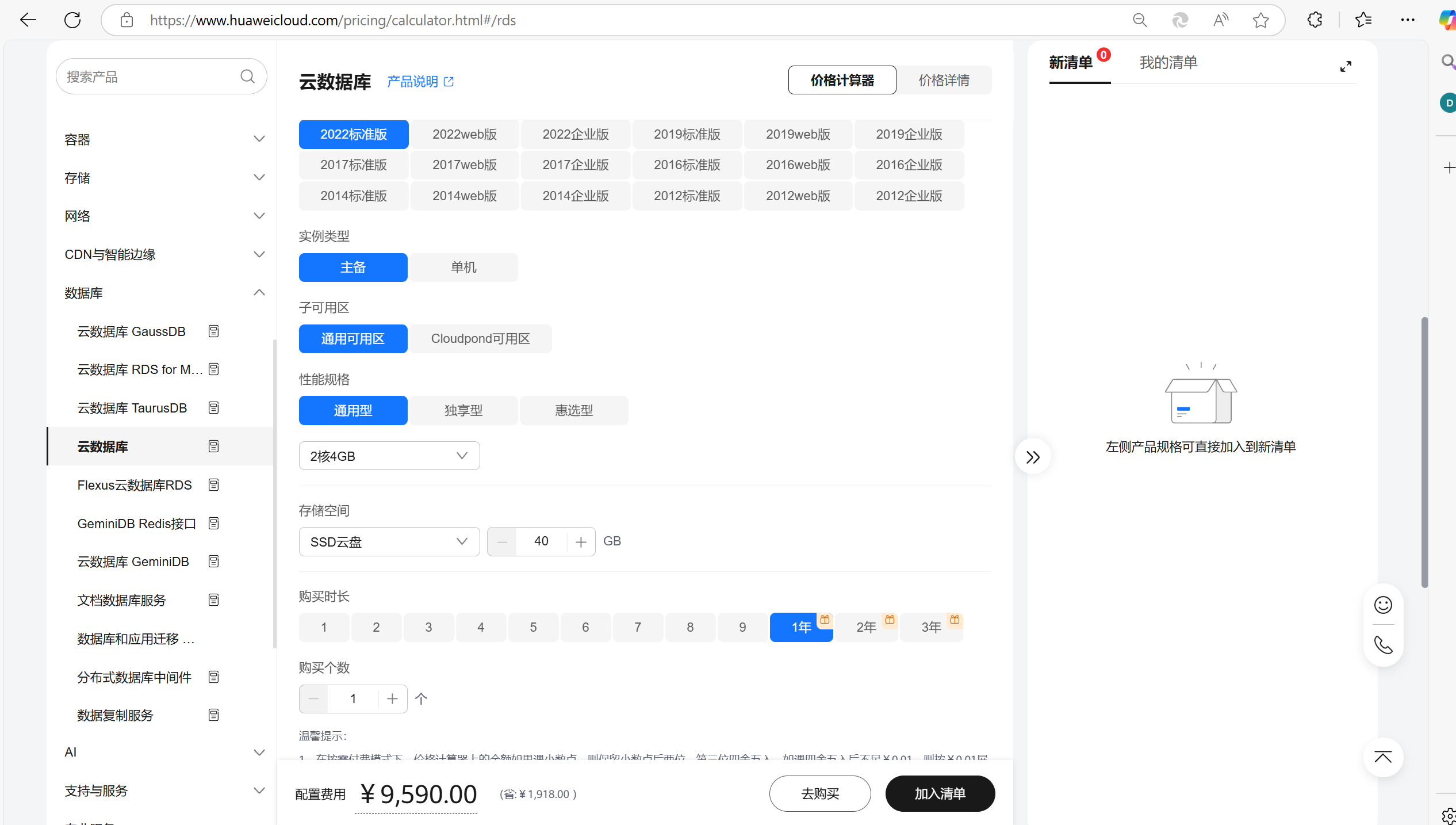
Task: Click the search magnifier icon in product search
Action: tap(247, 77)
